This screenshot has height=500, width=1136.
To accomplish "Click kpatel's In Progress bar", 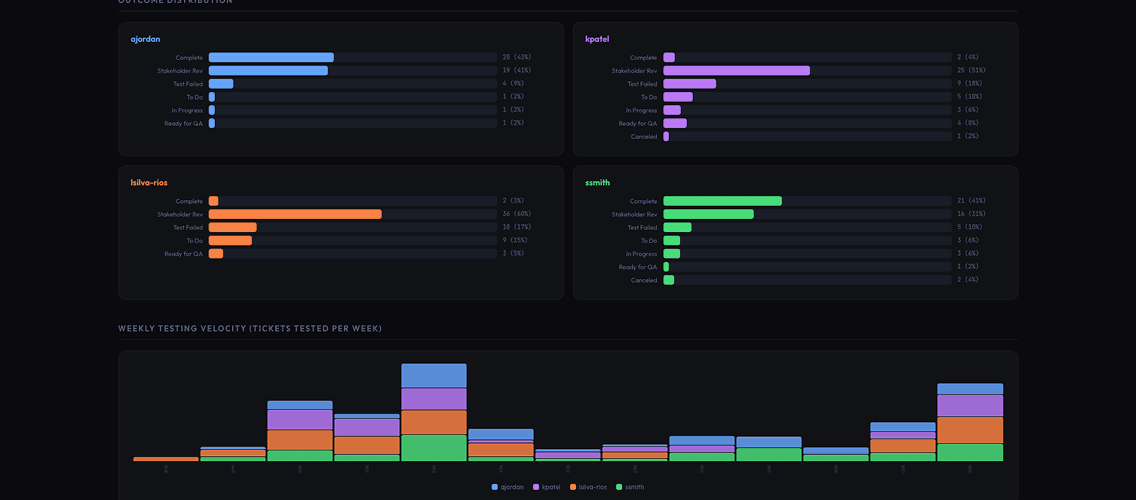I will (x=672, y=110).
